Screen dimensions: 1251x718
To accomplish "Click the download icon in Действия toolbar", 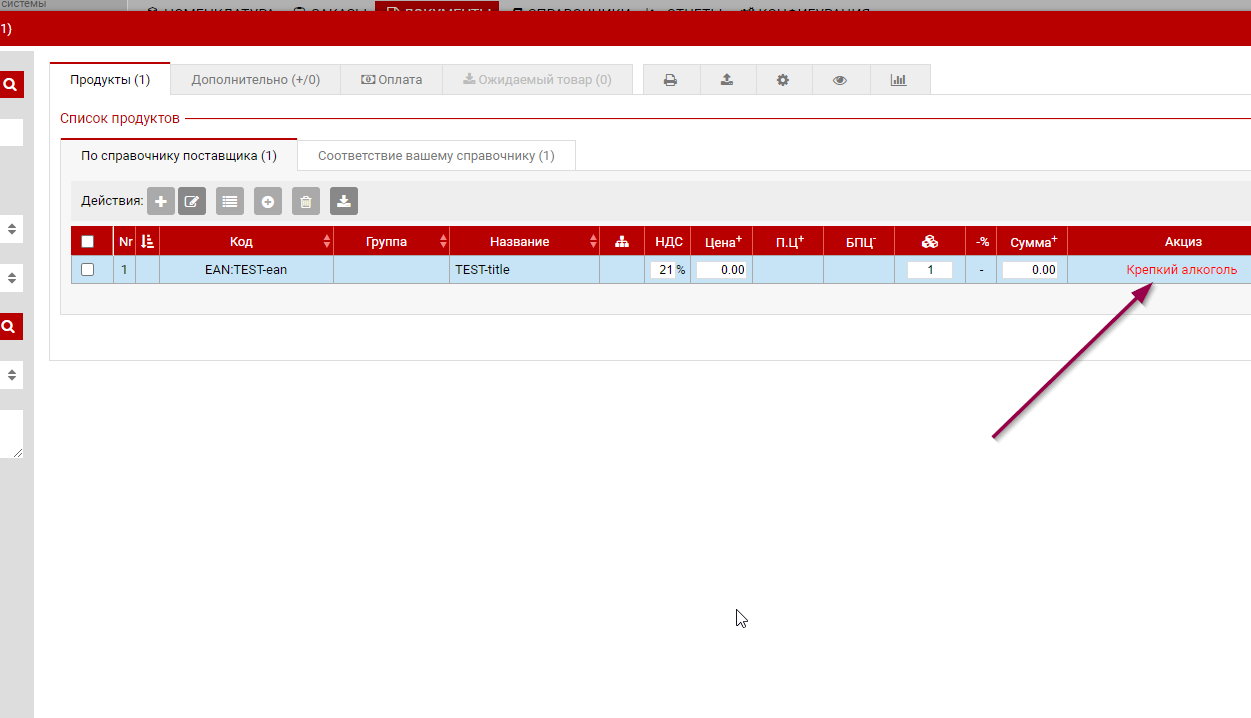I will click(344, 202).
